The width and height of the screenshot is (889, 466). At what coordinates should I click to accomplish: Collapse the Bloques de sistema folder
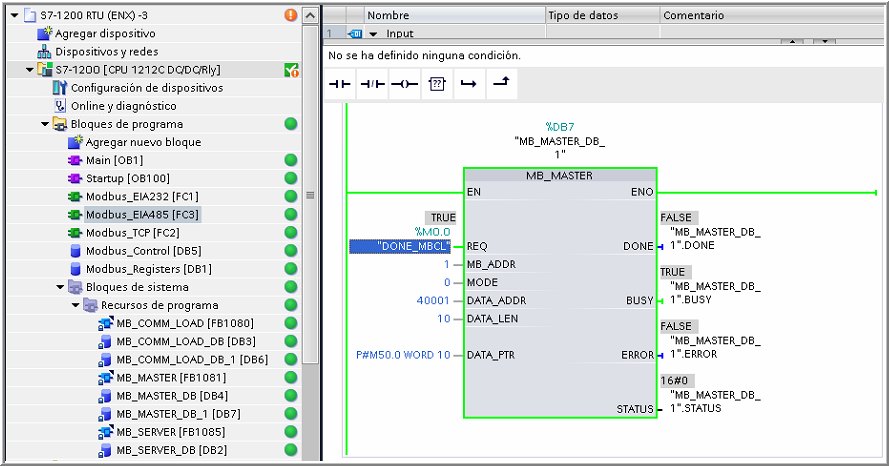pyautogui.click(x=60, y=287)
